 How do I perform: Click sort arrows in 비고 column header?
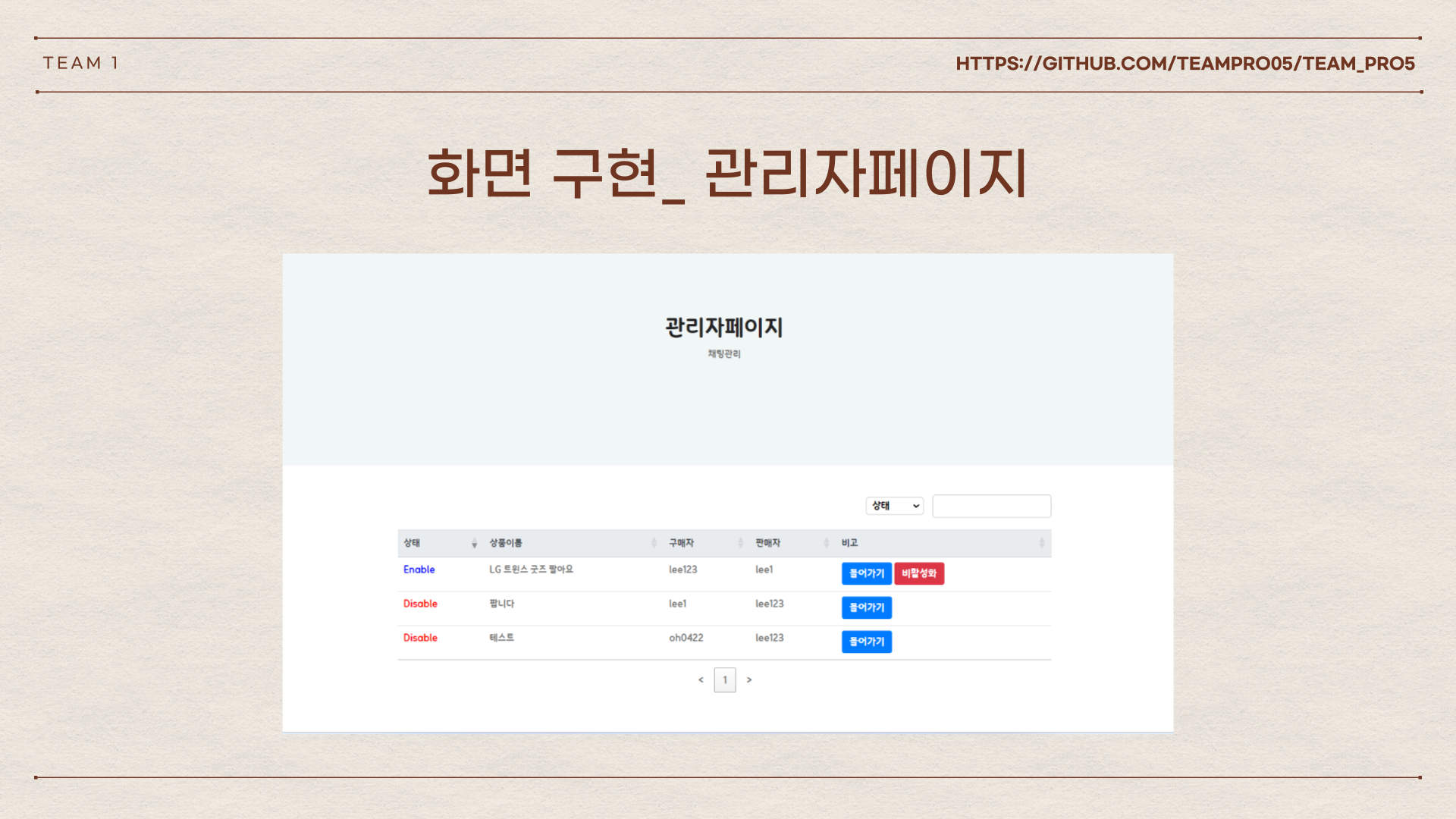click(1041, 543)
